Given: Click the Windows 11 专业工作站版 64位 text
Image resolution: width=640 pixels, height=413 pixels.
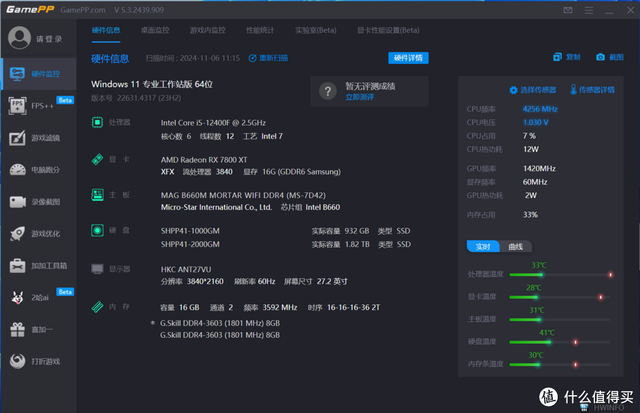Looking at the screenshot, I should click(152, 84).
